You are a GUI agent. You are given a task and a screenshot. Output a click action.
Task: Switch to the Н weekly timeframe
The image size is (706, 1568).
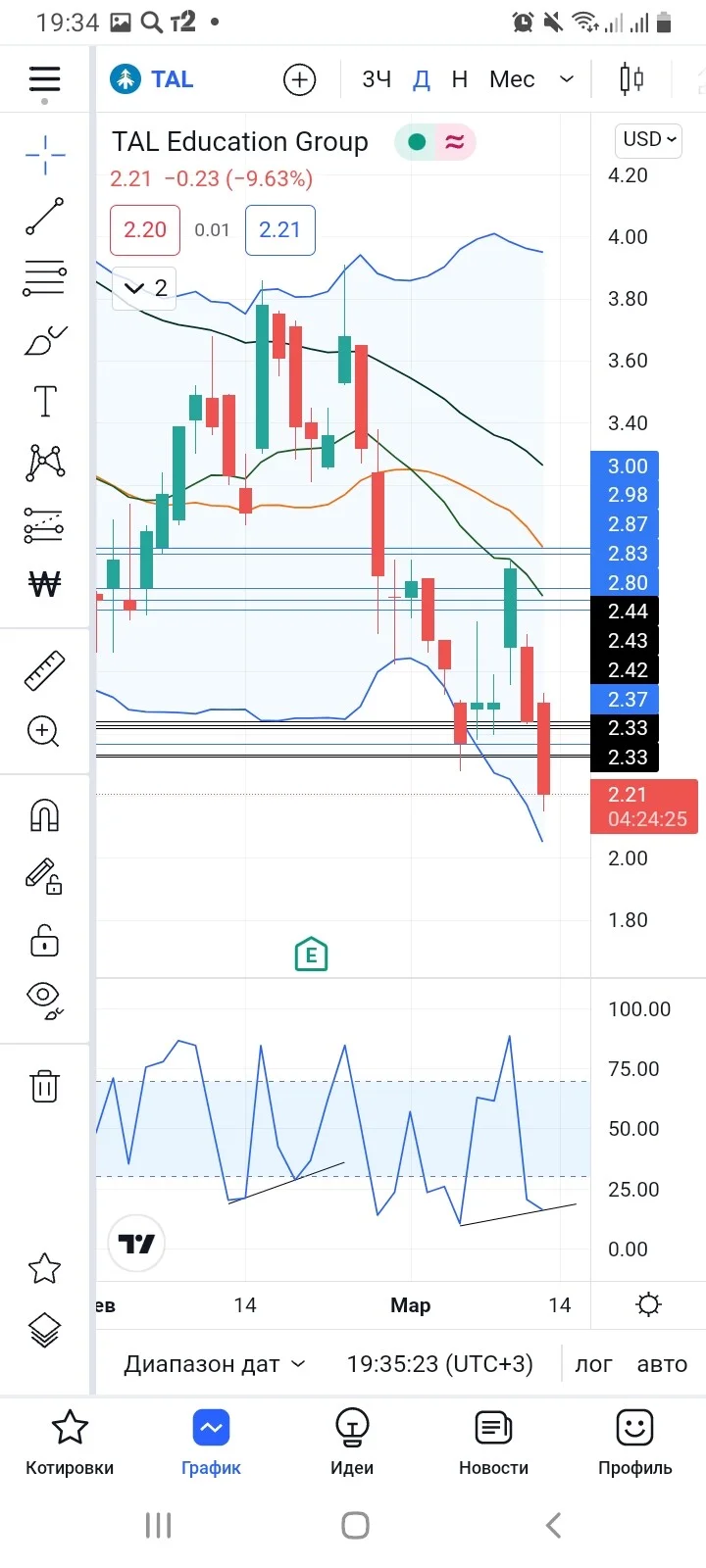[459, 79]
